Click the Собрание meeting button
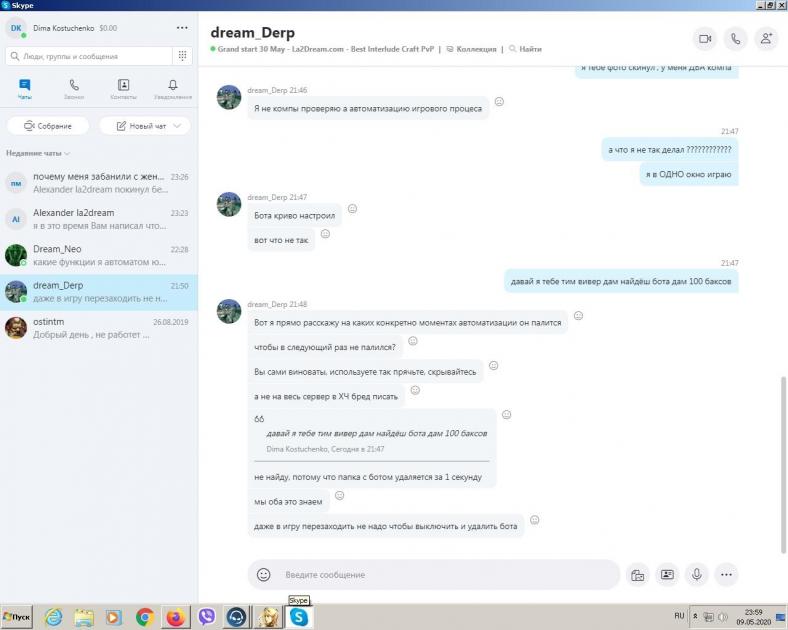Screen dimensions: 788x630 pyautogui.click(x=48, y=126)
